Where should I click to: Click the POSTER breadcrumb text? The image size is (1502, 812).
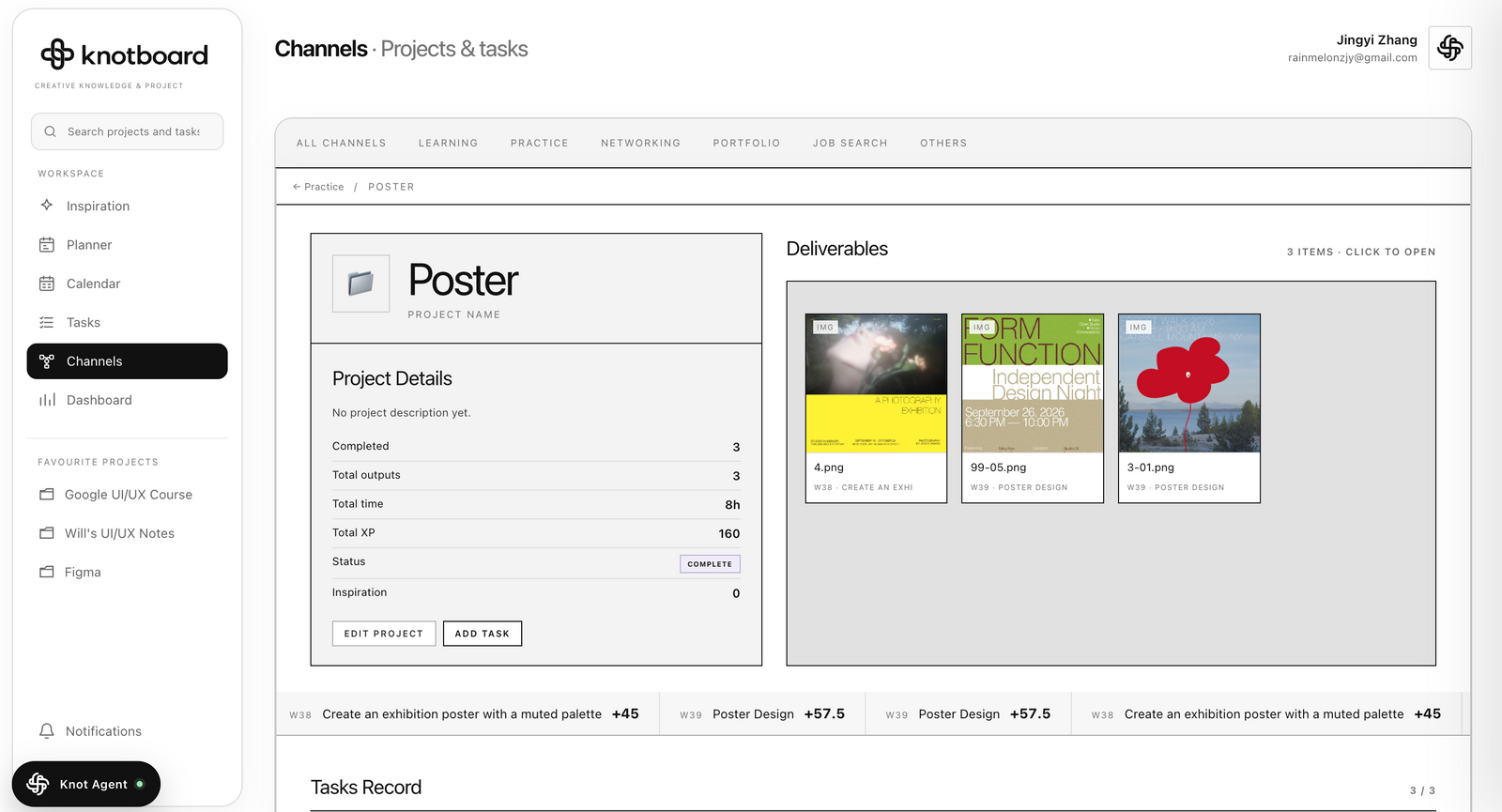coord(391,187)
